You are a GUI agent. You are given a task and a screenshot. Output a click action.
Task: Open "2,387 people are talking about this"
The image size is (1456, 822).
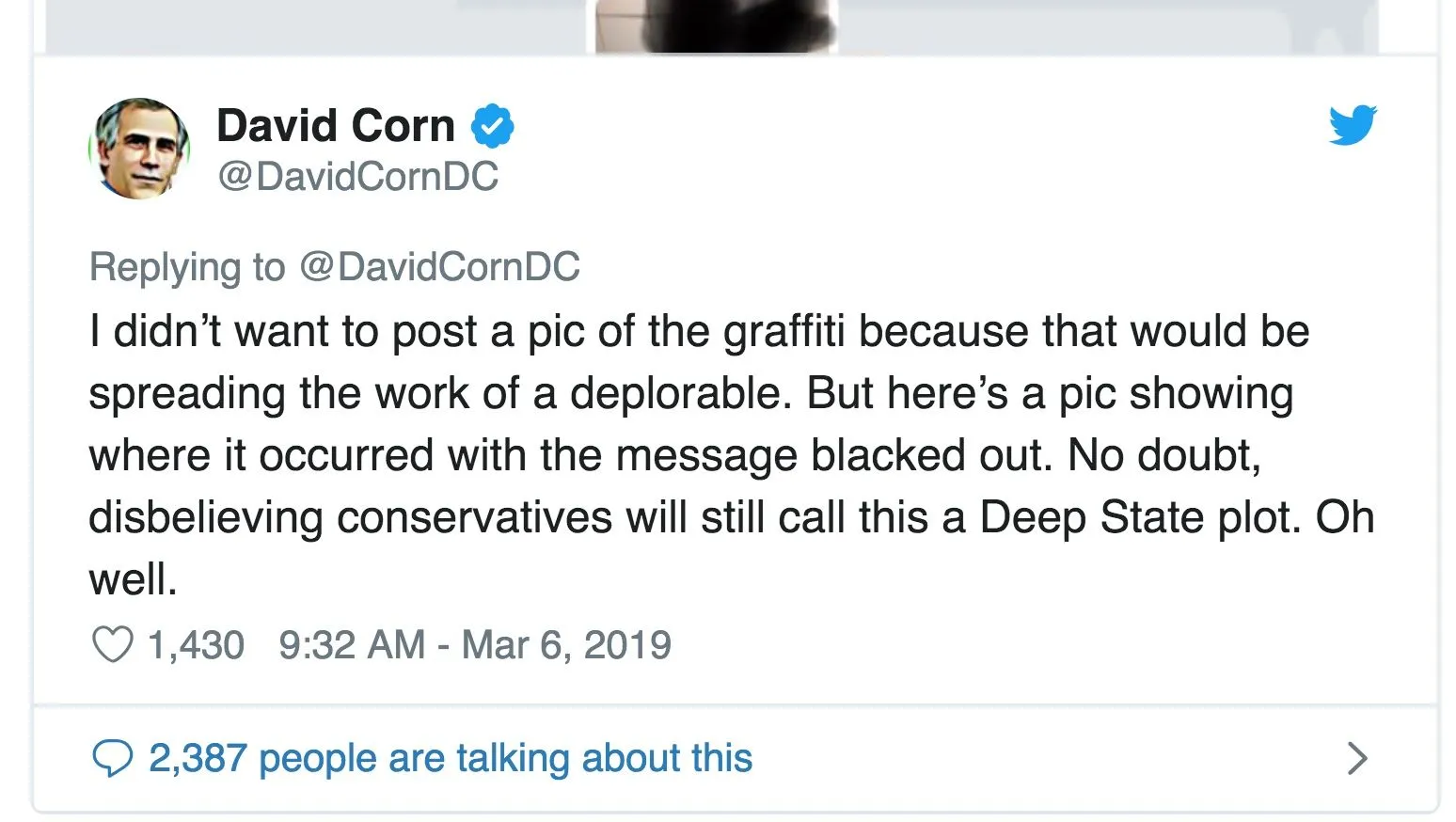pyautogui.click(x=451, y=758)
